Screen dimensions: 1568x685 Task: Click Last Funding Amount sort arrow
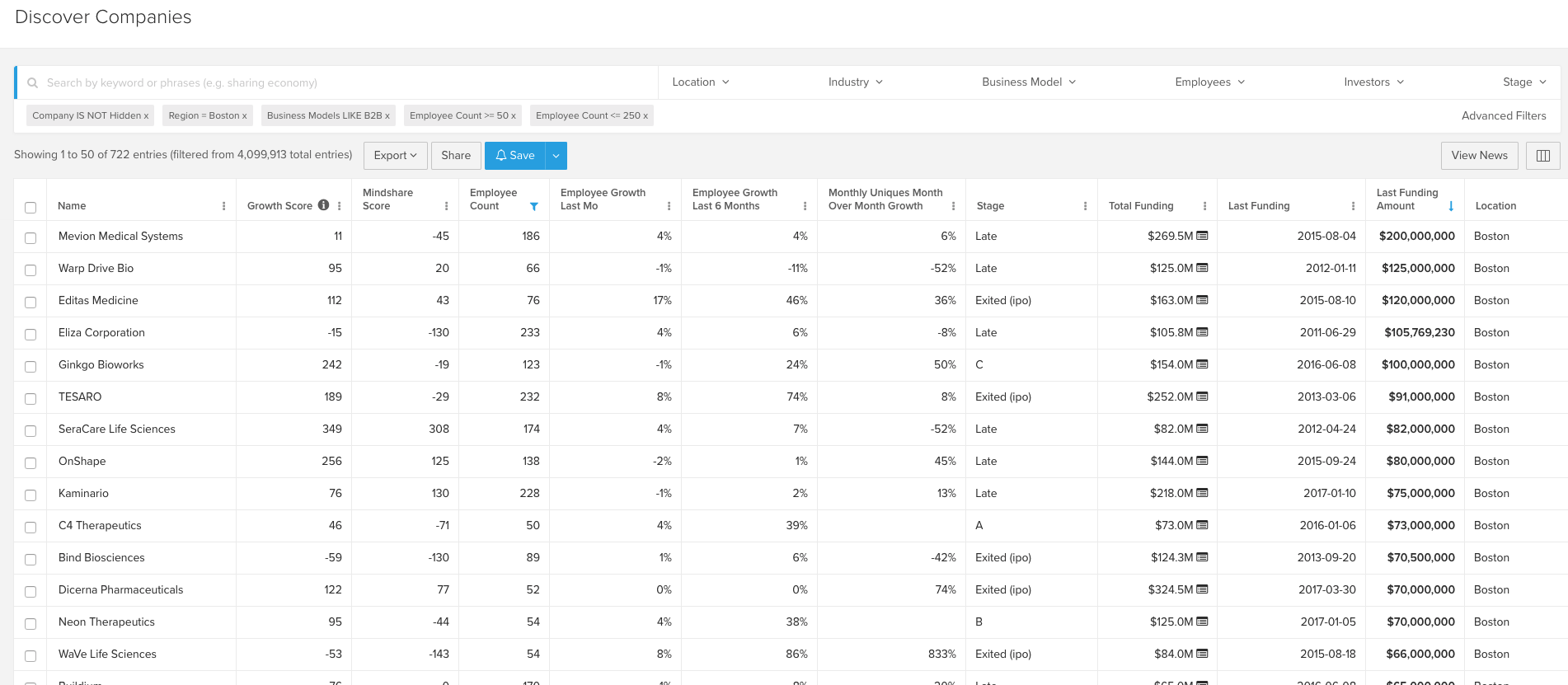(1451, 206)
